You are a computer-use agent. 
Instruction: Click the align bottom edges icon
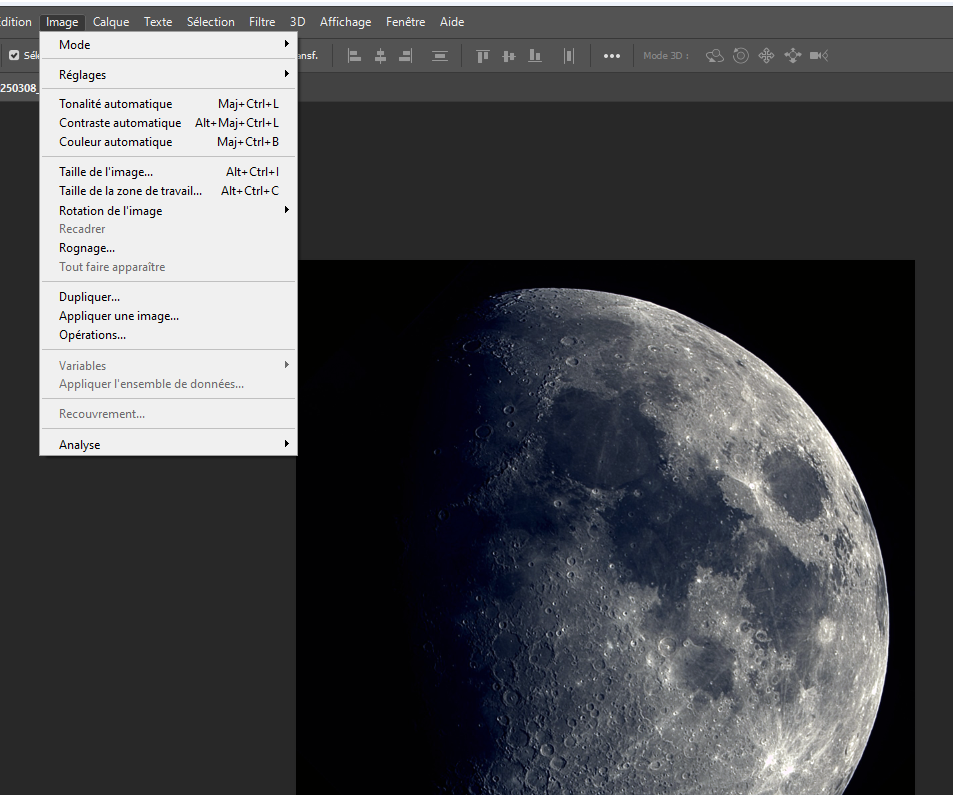[535, 56]
